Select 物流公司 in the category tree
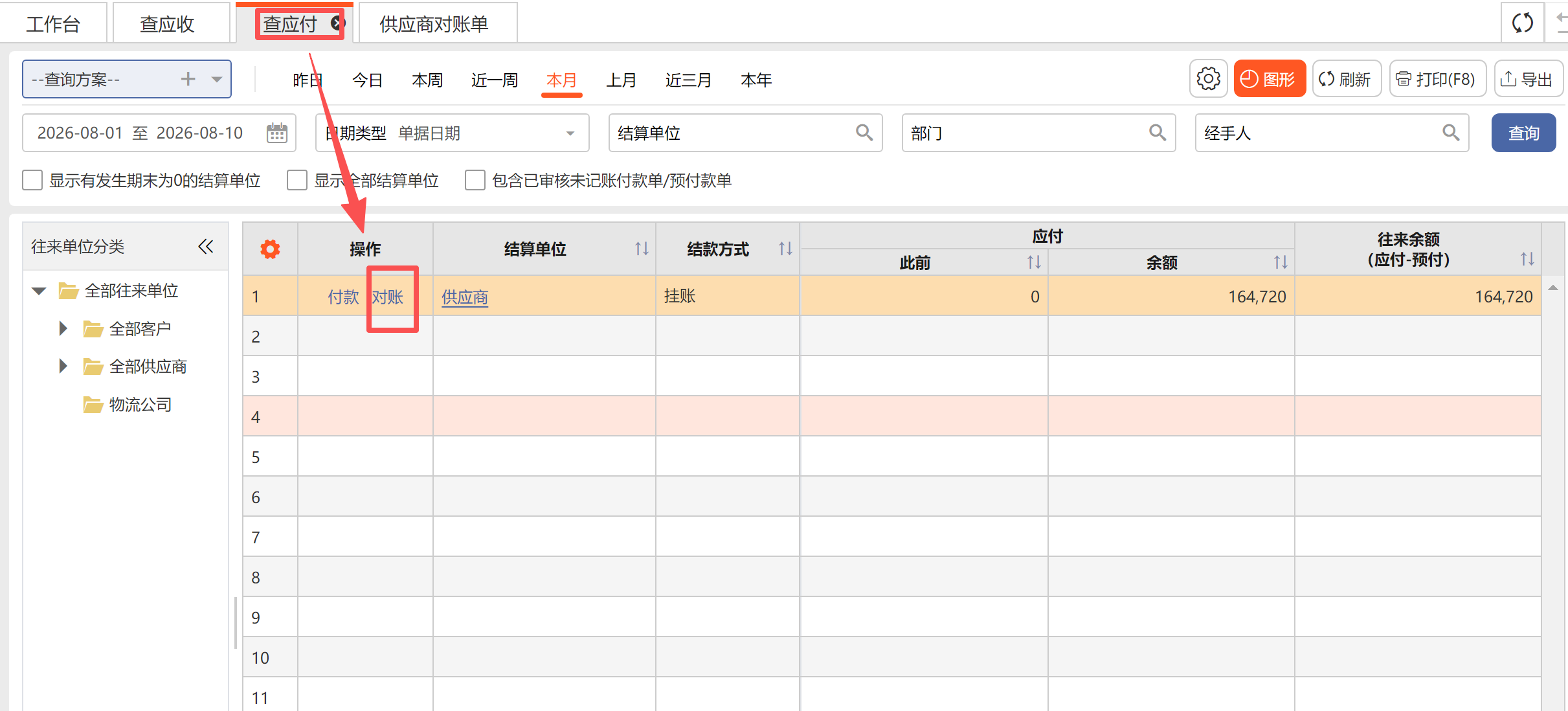Screen dimensions: 1568x711 (140, 405)
